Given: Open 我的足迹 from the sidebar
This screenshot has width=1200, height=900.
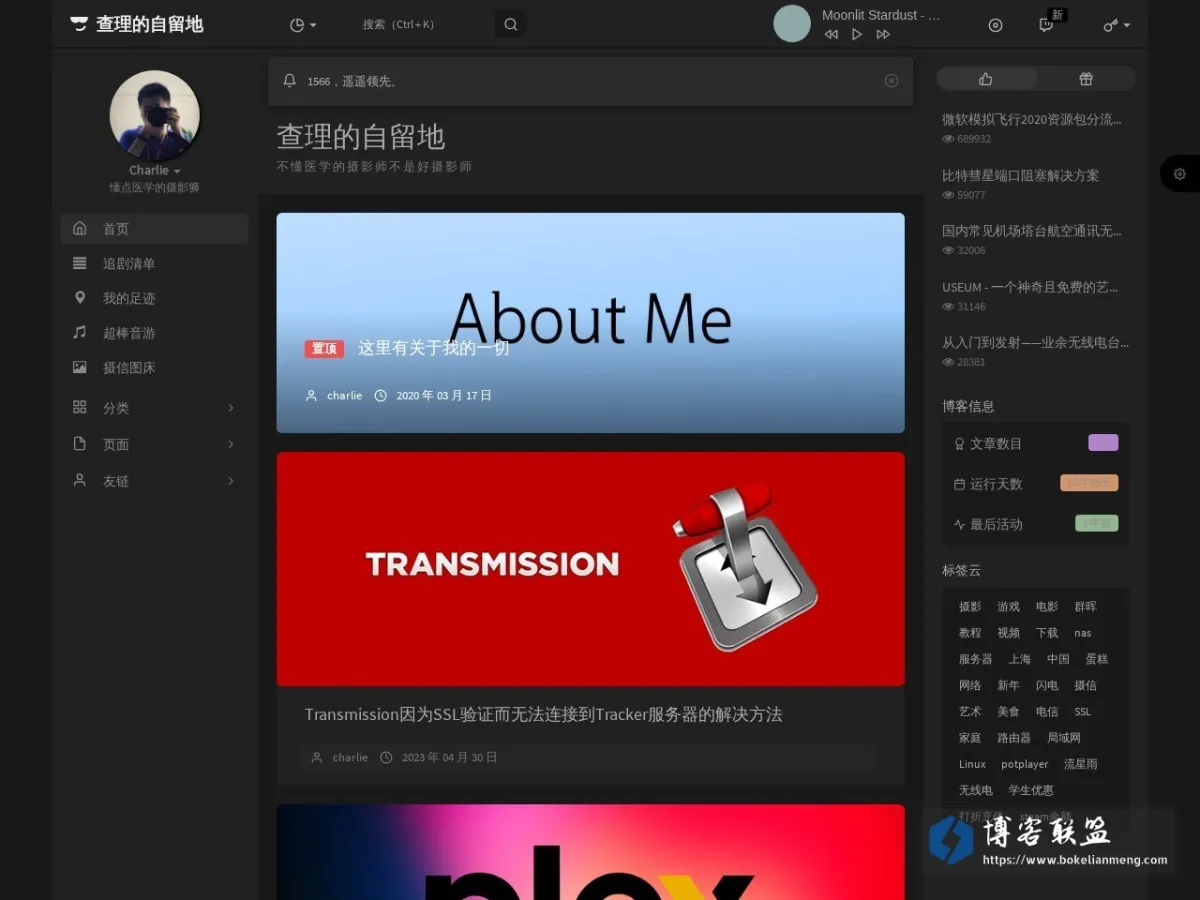Looking at the screenshot, I should (155, 299).
